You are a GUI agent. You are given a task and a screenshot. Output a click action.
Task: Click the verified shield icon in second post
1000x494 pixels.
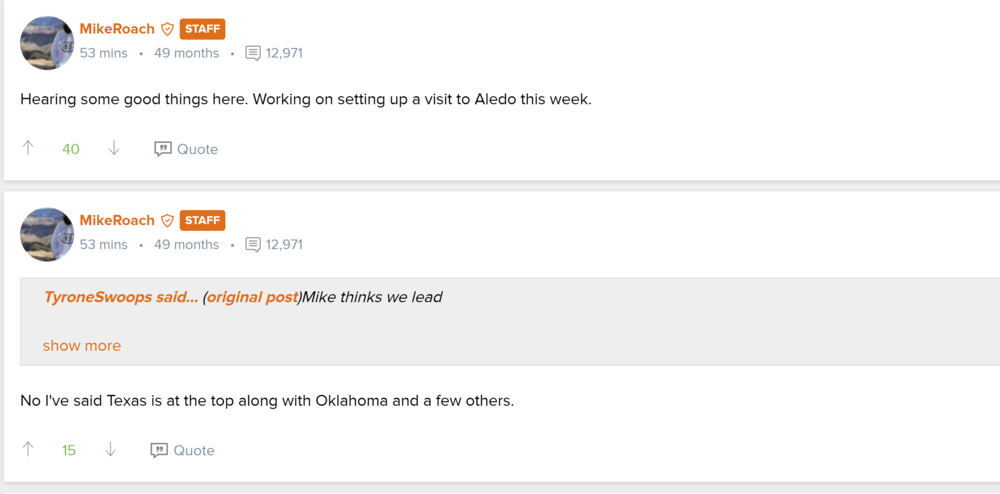(168, 220)
